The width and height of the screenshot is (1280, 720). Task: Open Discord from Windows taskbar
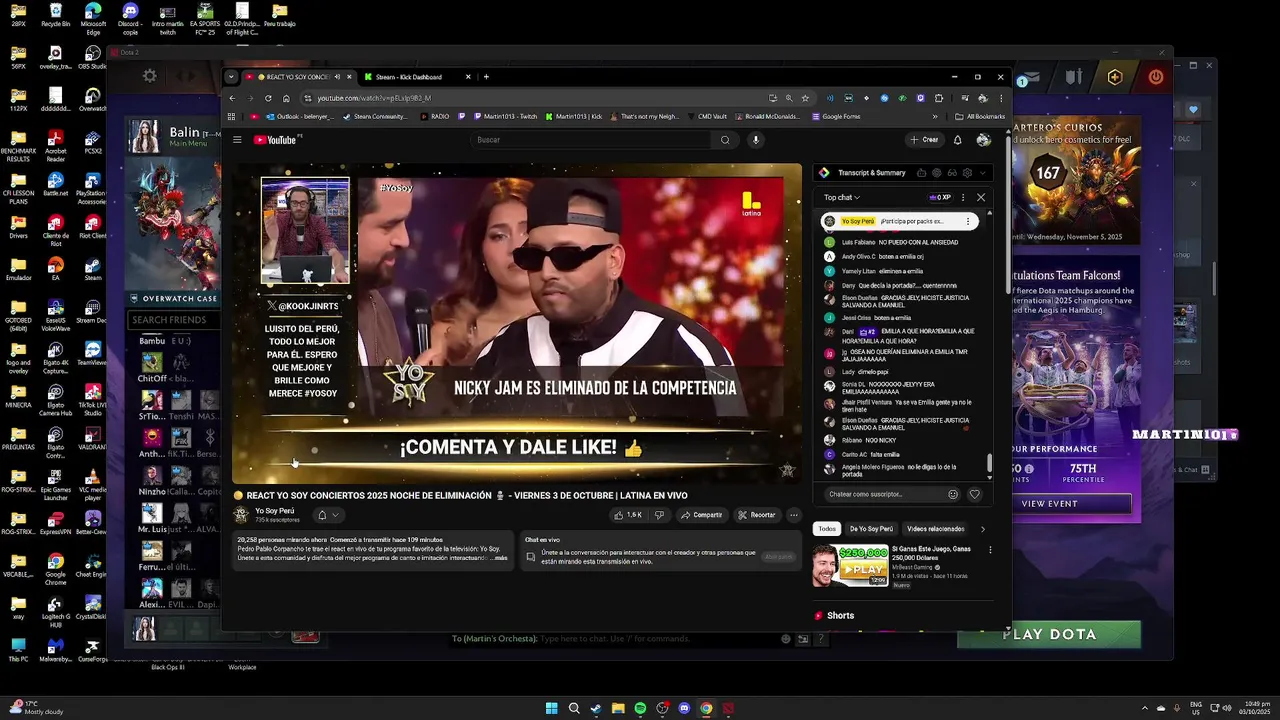684,708
